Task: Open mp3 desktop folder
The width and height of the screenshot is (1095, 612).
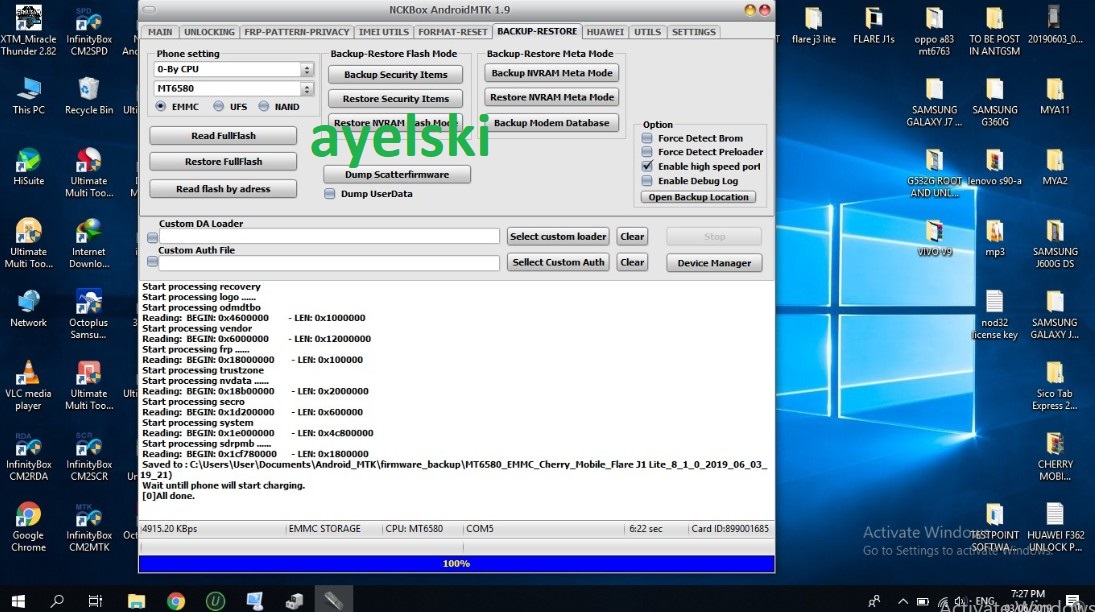Action: pos(994,238)
